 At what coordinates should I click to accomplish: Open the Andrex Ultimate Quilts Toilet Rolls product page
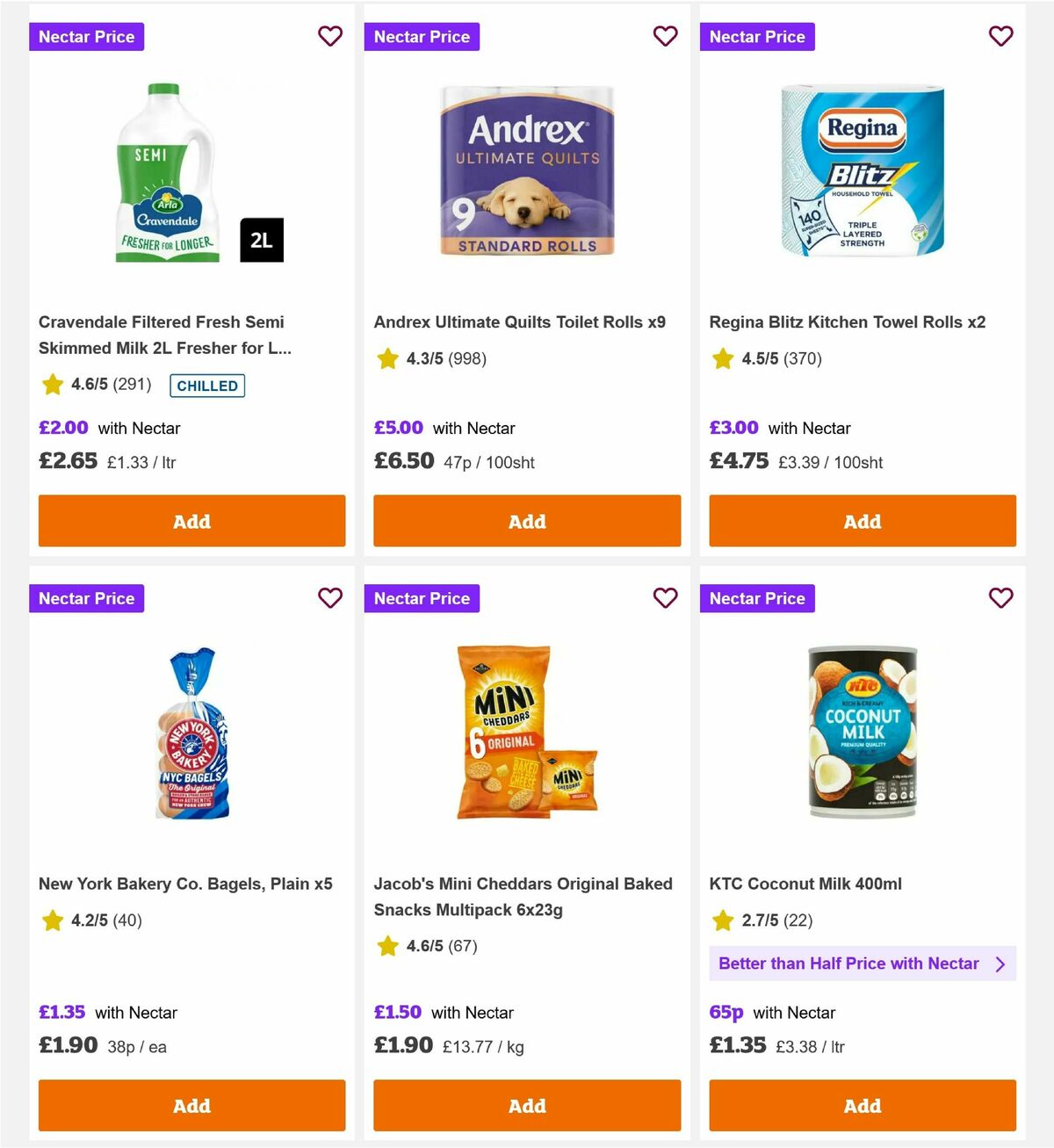point(520,322)
